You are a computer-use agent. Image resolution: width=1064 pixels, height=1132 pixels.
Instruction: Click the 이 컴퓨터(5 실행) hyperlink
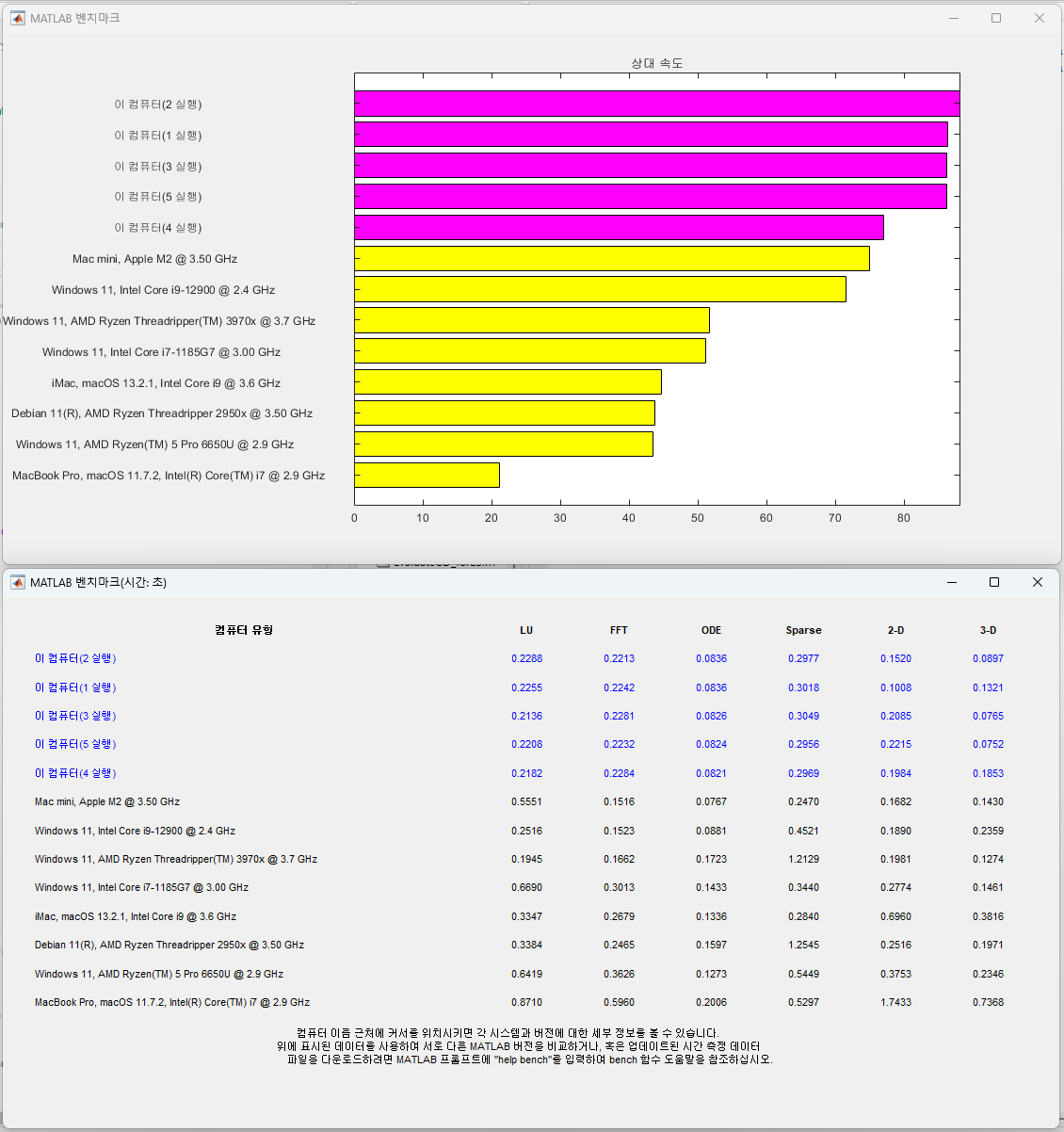[x=75, y=744]
